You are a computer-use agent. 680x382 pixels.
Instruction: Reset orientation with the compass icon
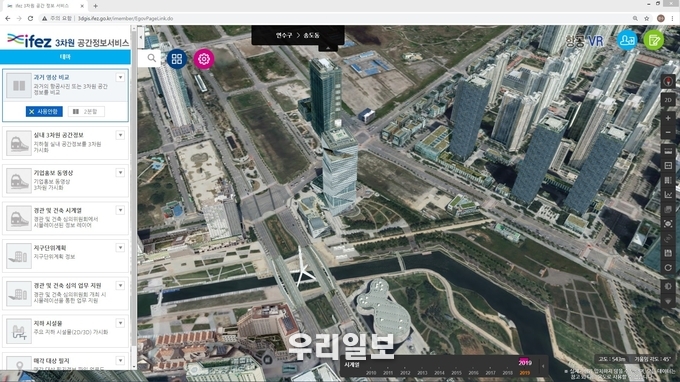coord(668,82)
